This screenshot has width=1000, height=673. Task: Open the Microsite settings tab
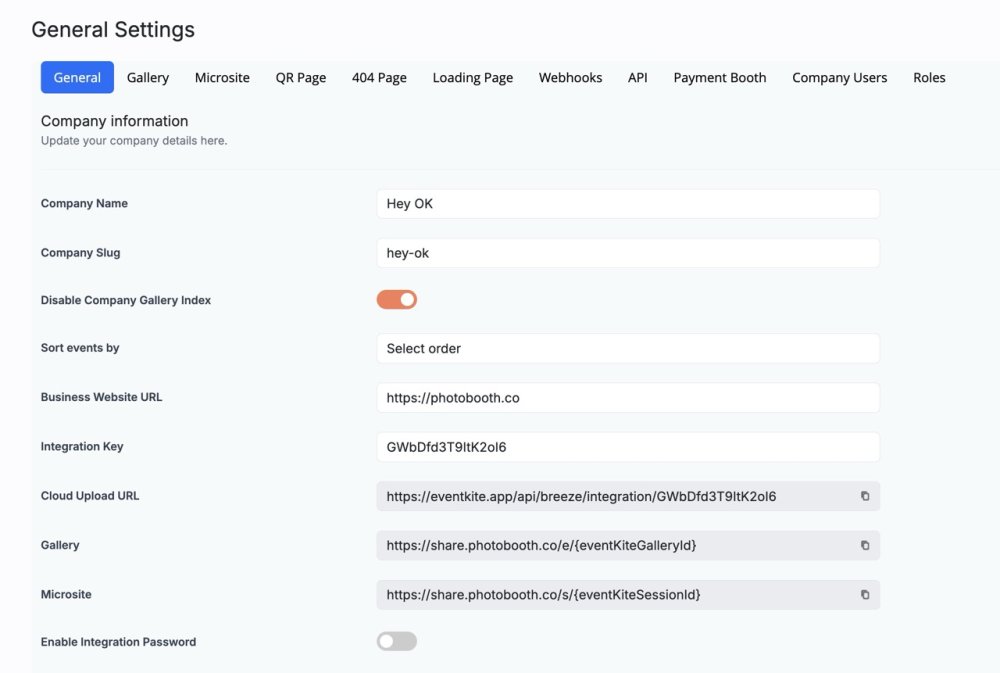(x=222, y=77)
